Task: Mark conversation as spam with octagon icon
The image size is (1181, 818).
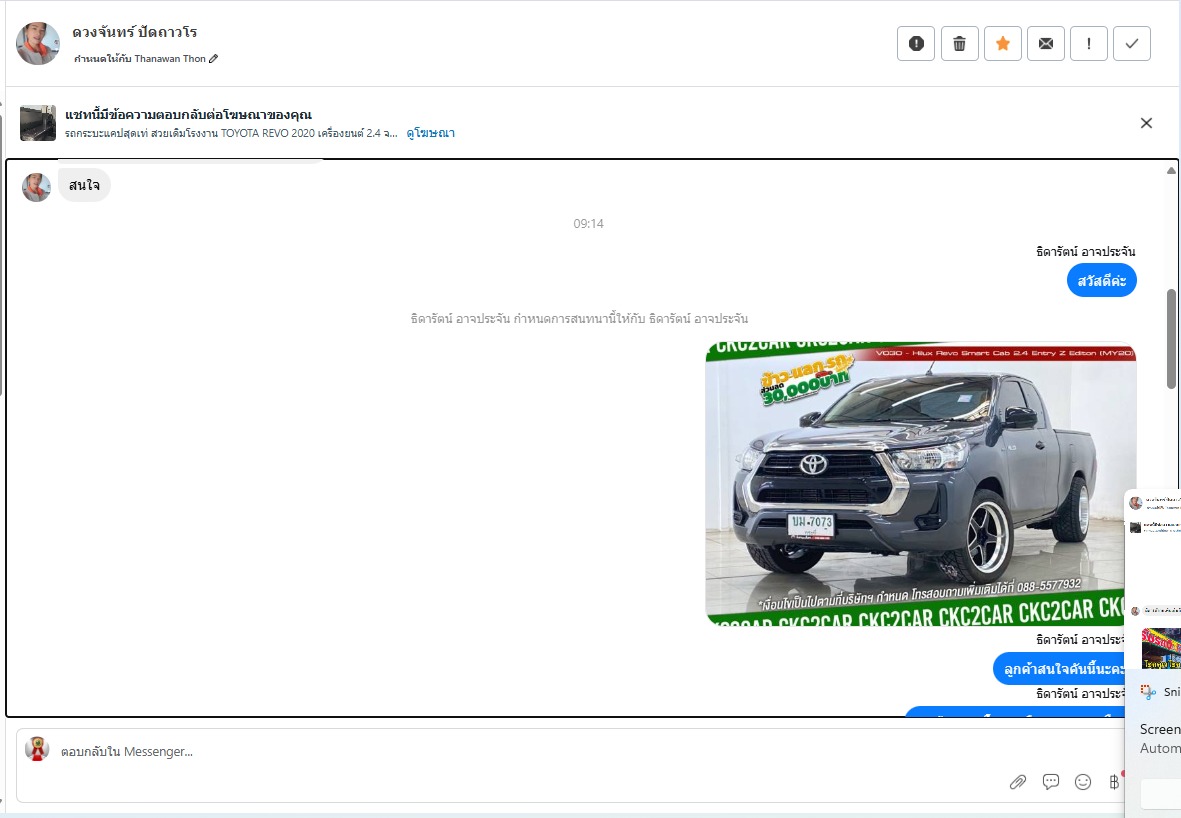Action: point(916,43)
